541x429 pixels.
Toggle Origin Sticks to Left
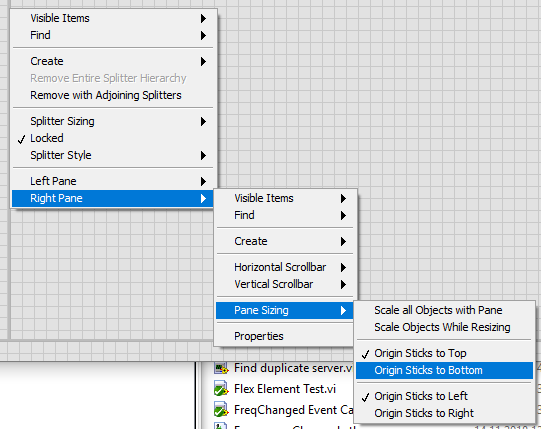coord(444,396)
